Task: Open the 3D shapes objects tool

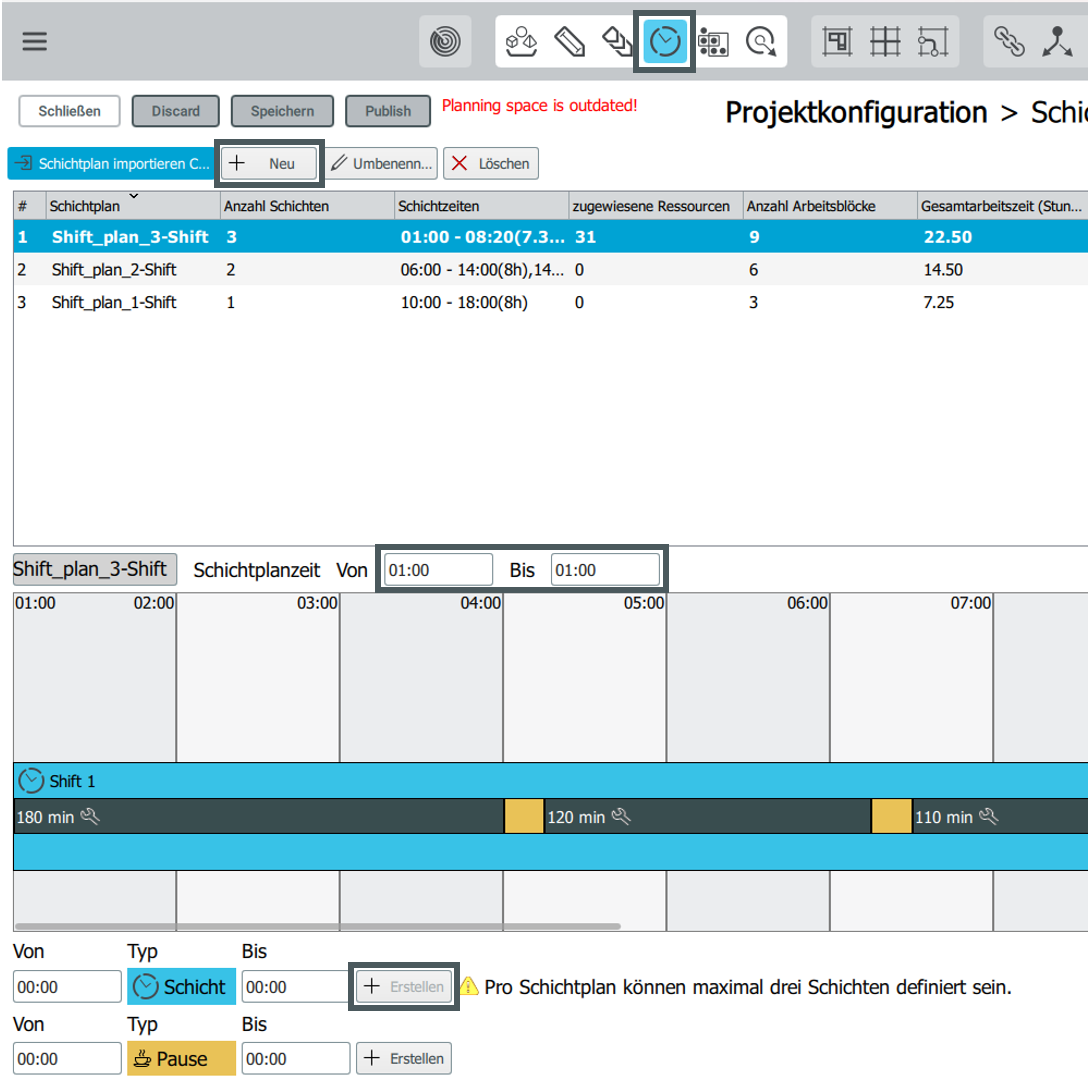Action: click(x=521, y=42)
